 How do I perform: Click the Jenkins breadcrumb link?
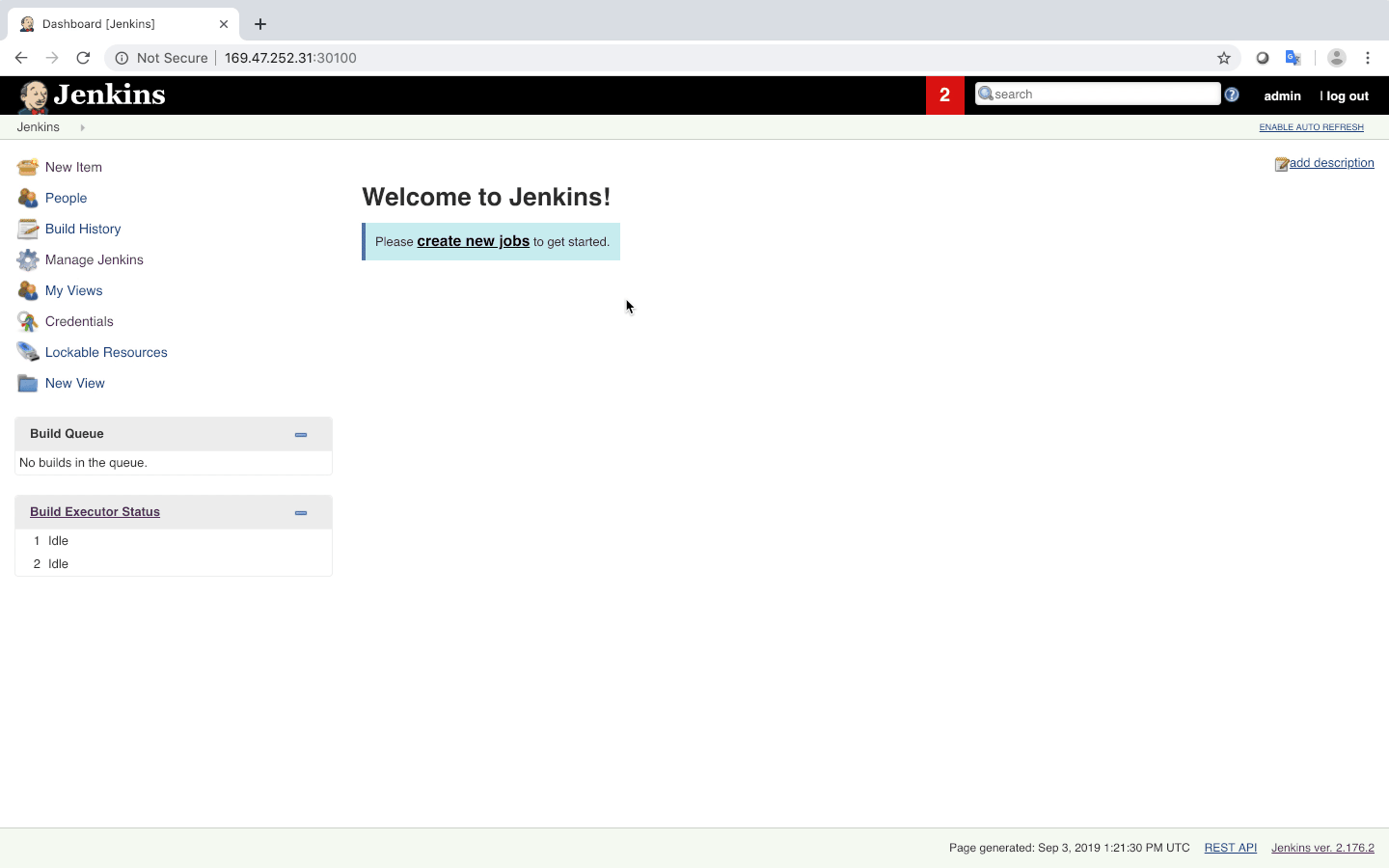(x=38, y=127)
